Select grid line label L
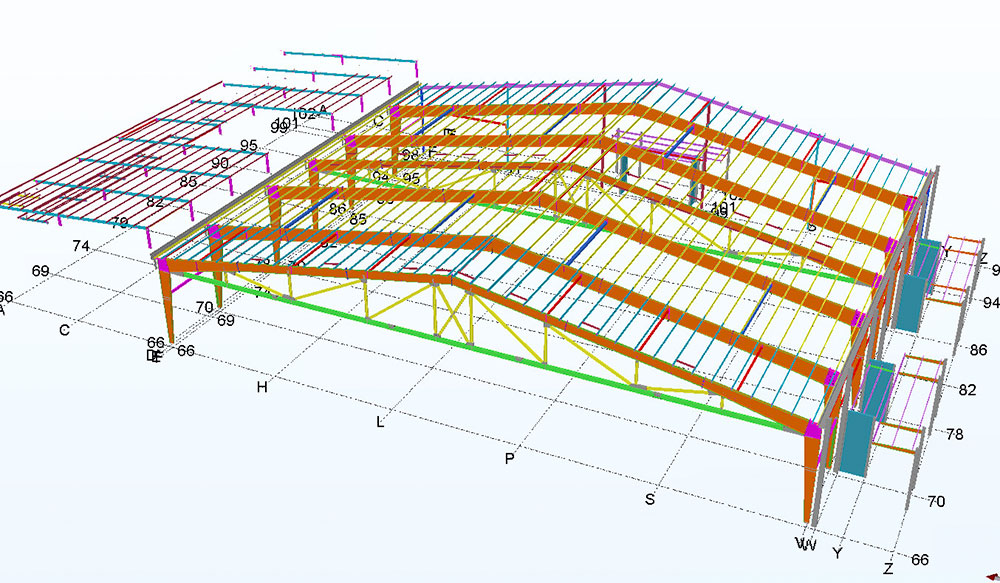This screenshot has width=1000, height=583. pyautogui.click(x=380, y=422)
